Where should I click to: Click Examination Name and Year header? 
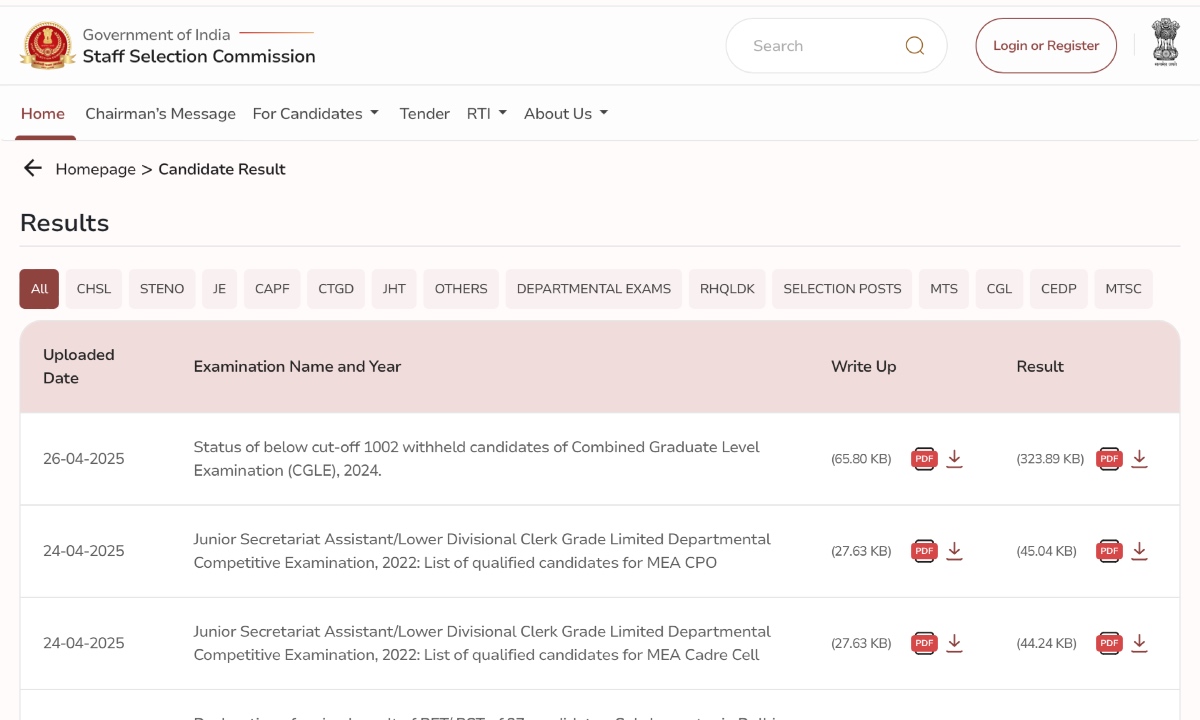click(x=297, y=366)
